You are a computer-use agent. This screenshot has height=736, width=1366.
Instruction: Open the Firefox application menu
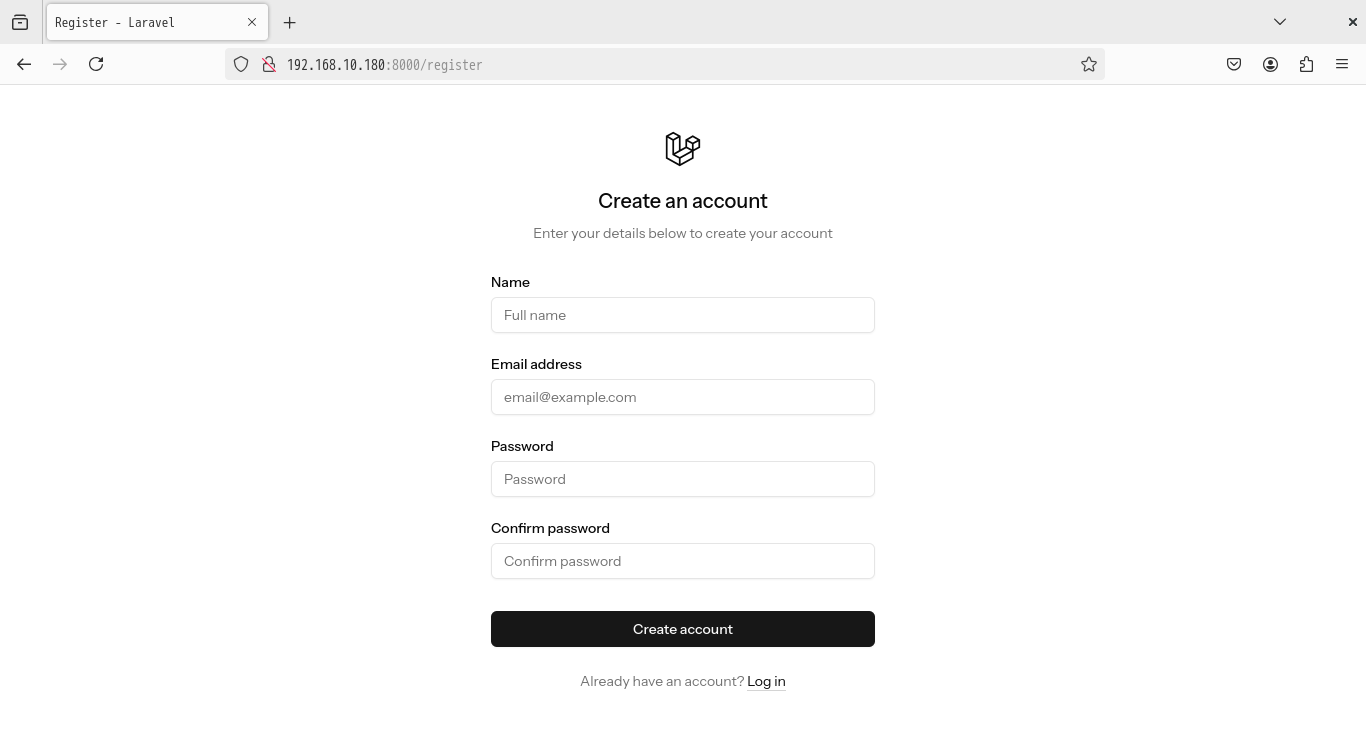coord(1342,64)
